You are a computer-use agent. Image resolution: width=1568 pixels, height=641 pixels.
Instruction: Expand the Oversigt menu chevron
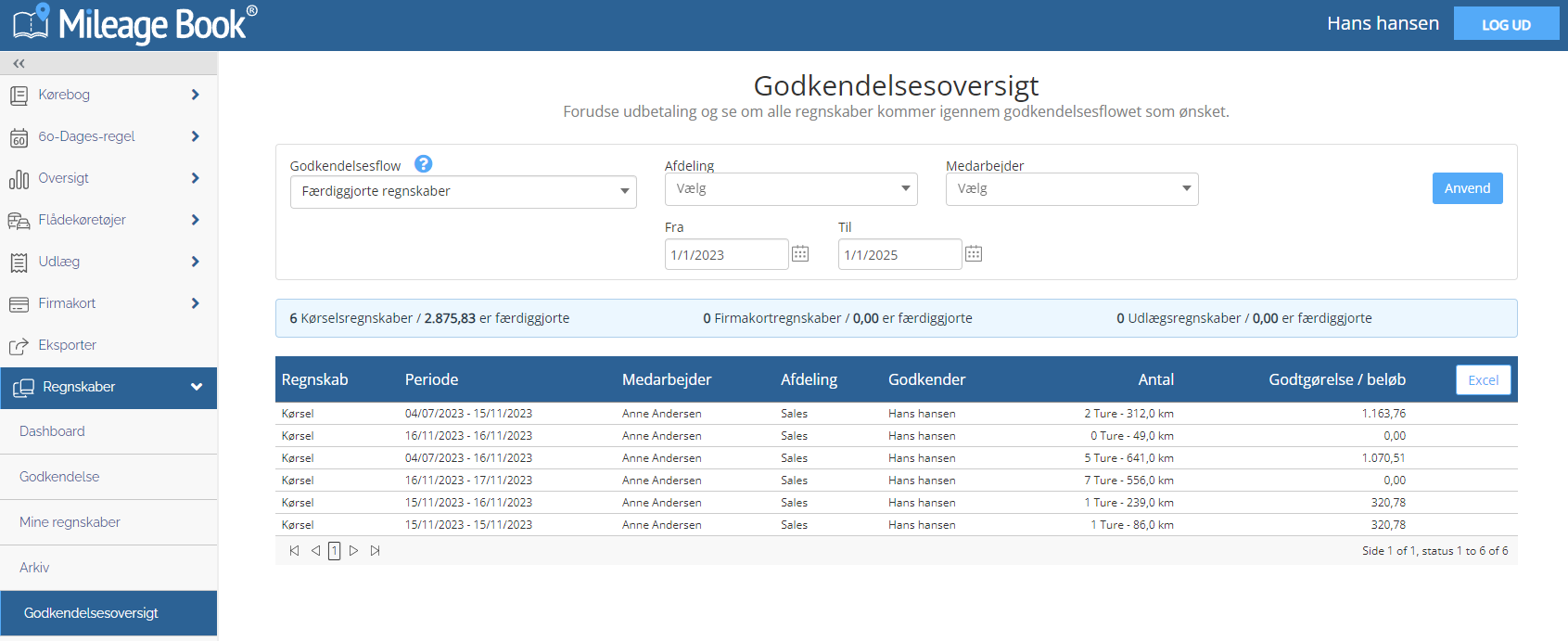(x=195, y=178)
